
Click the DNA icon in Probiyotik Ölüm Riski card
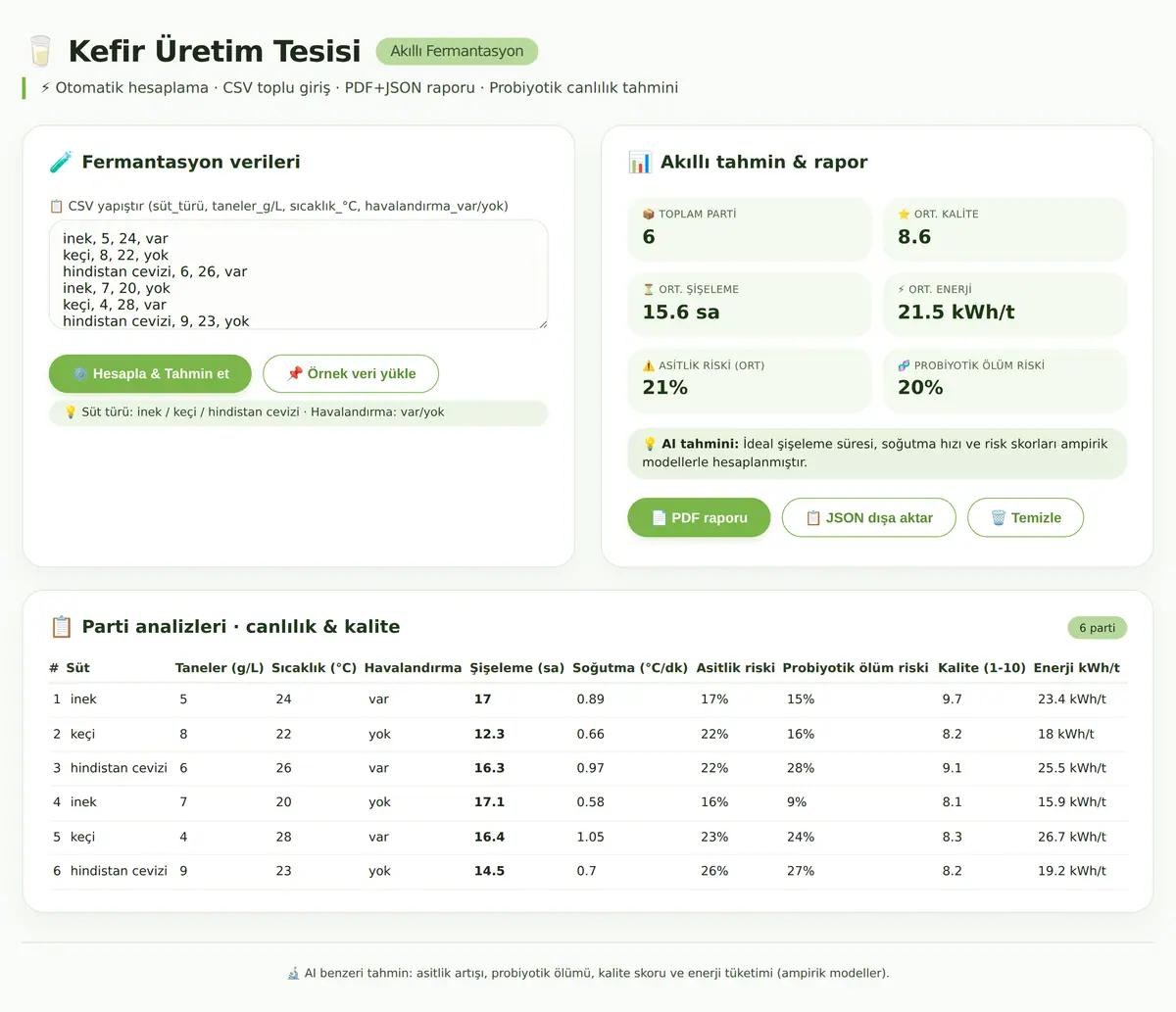[x=904, y=365]
